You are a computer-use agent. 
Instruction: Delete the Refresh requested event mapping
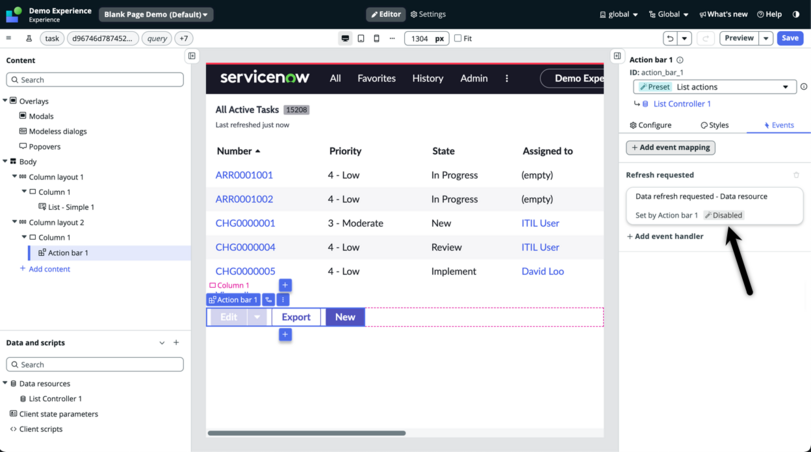tap(797, 175)
